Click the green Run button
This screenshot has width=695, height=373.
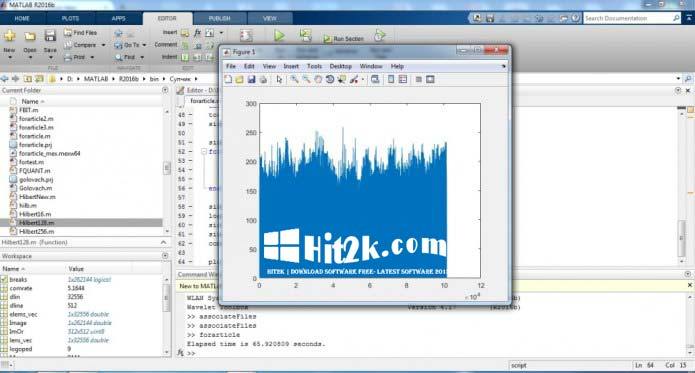click(x=279, y=35)
